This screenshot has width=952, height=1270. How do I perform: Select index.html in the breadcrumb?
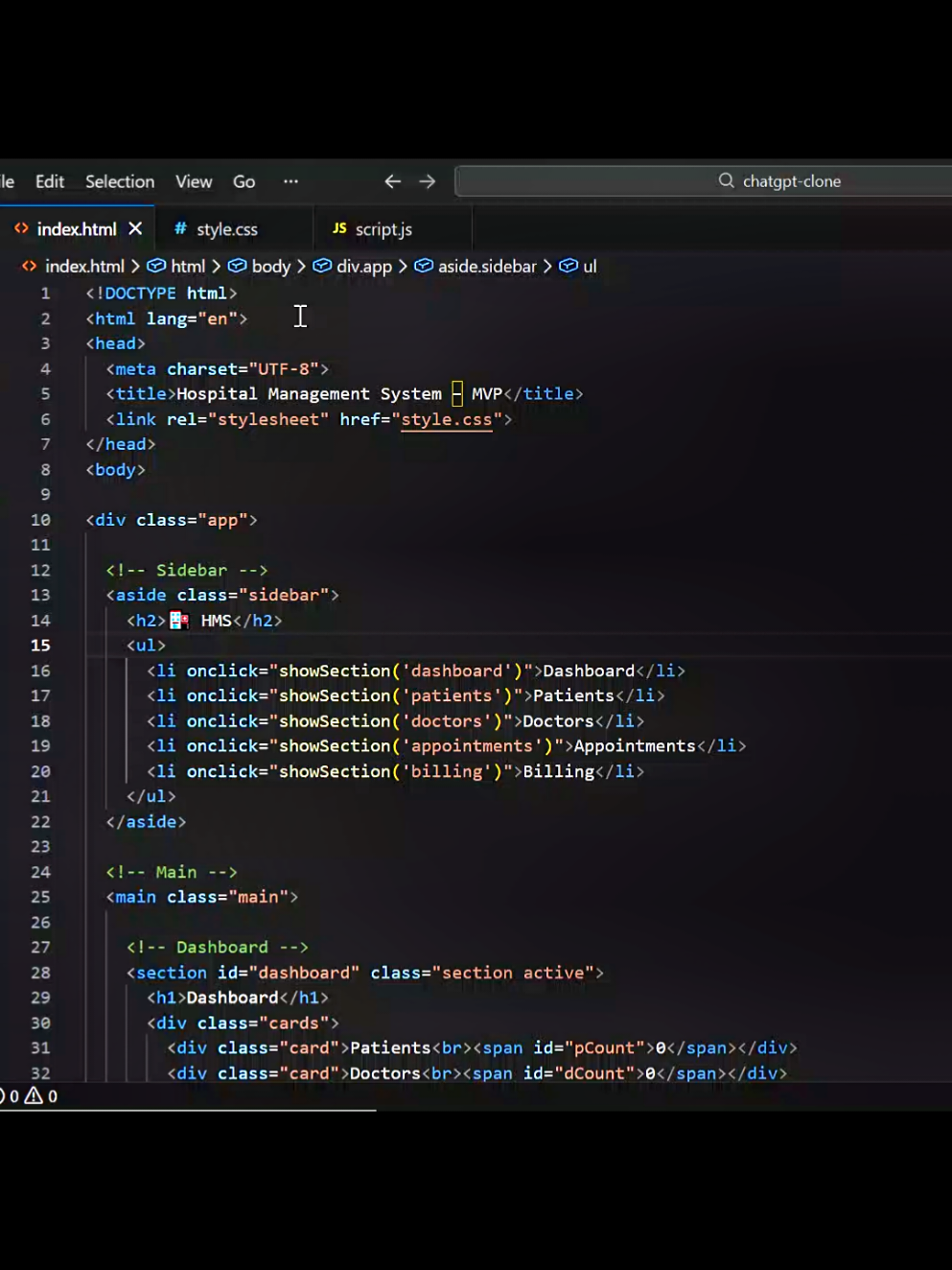click(84, 267)
